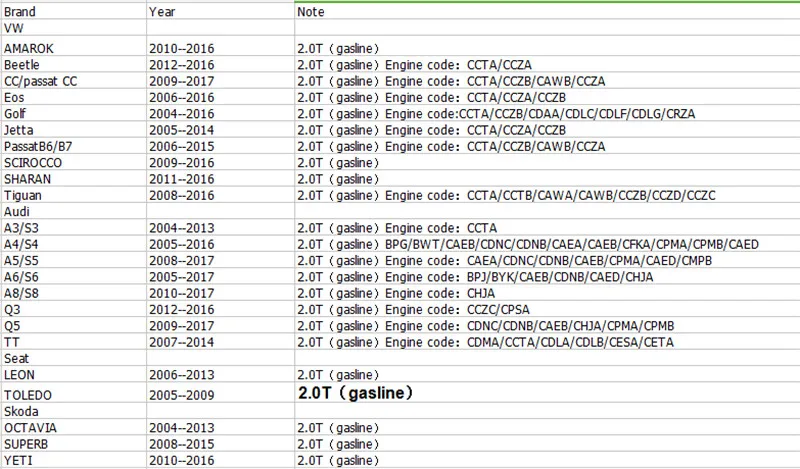Select the 'SCIROCCO' cell
Image resolution: width=800 pixels, height=469 pixels.
pyautogui.click(x=73, y=163)
